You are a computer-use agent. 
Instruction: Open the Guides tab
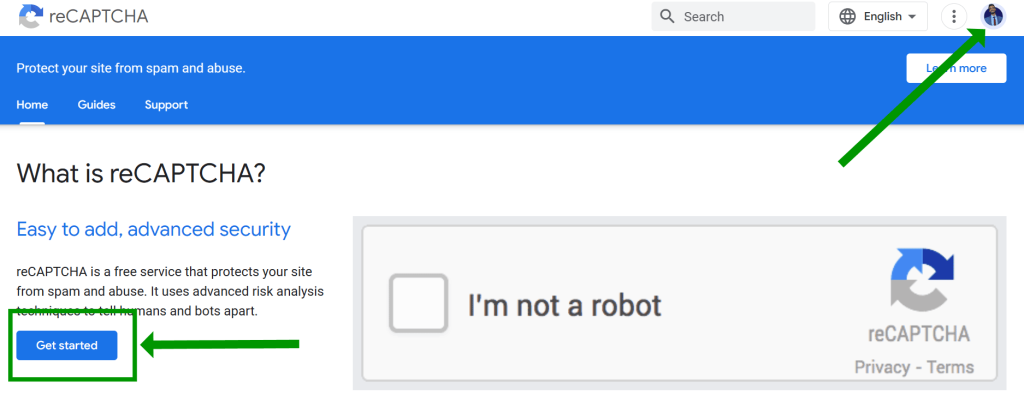coord(96,105)
